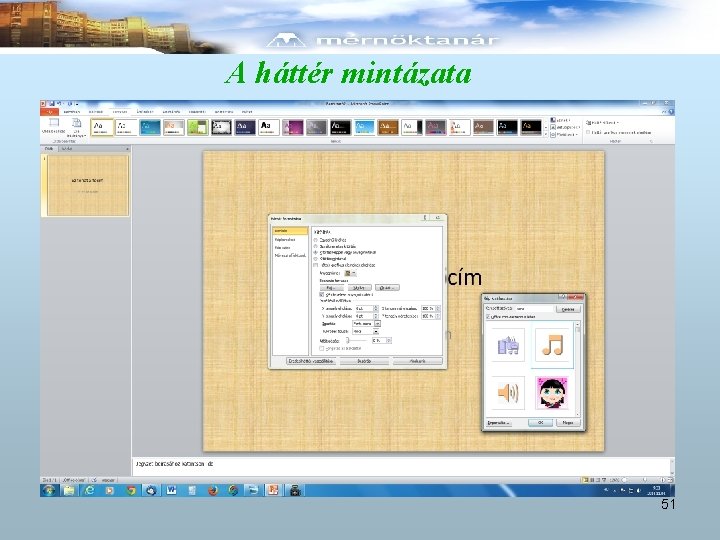Select the music note clip art thumbnail

pyautogui.click(x=552, y=345)
